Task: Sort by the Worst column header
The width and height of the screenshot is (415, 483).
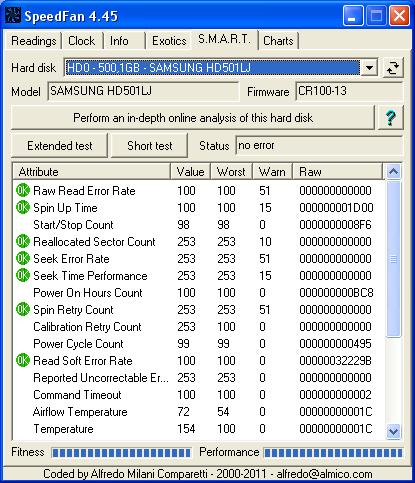Action: (x=231, y=172)
